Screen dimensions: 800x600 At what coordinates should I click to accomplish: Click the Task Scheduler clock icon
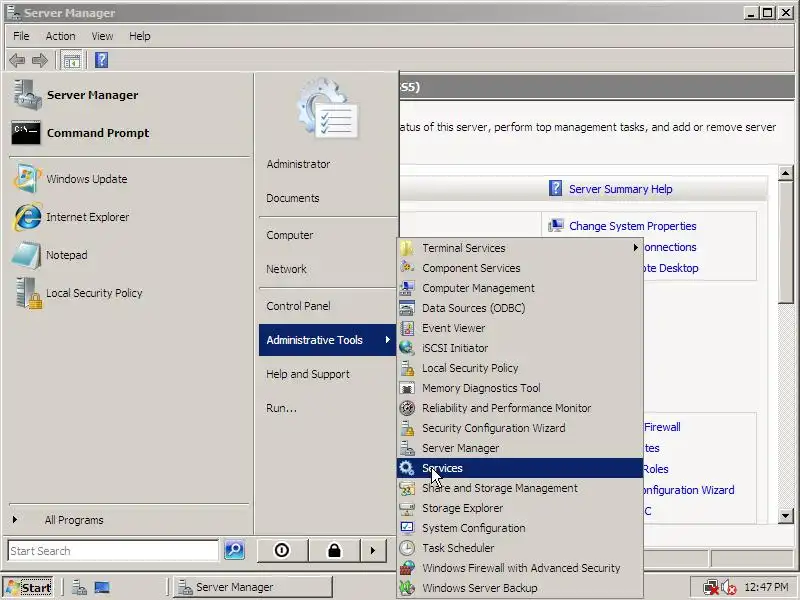407,548
